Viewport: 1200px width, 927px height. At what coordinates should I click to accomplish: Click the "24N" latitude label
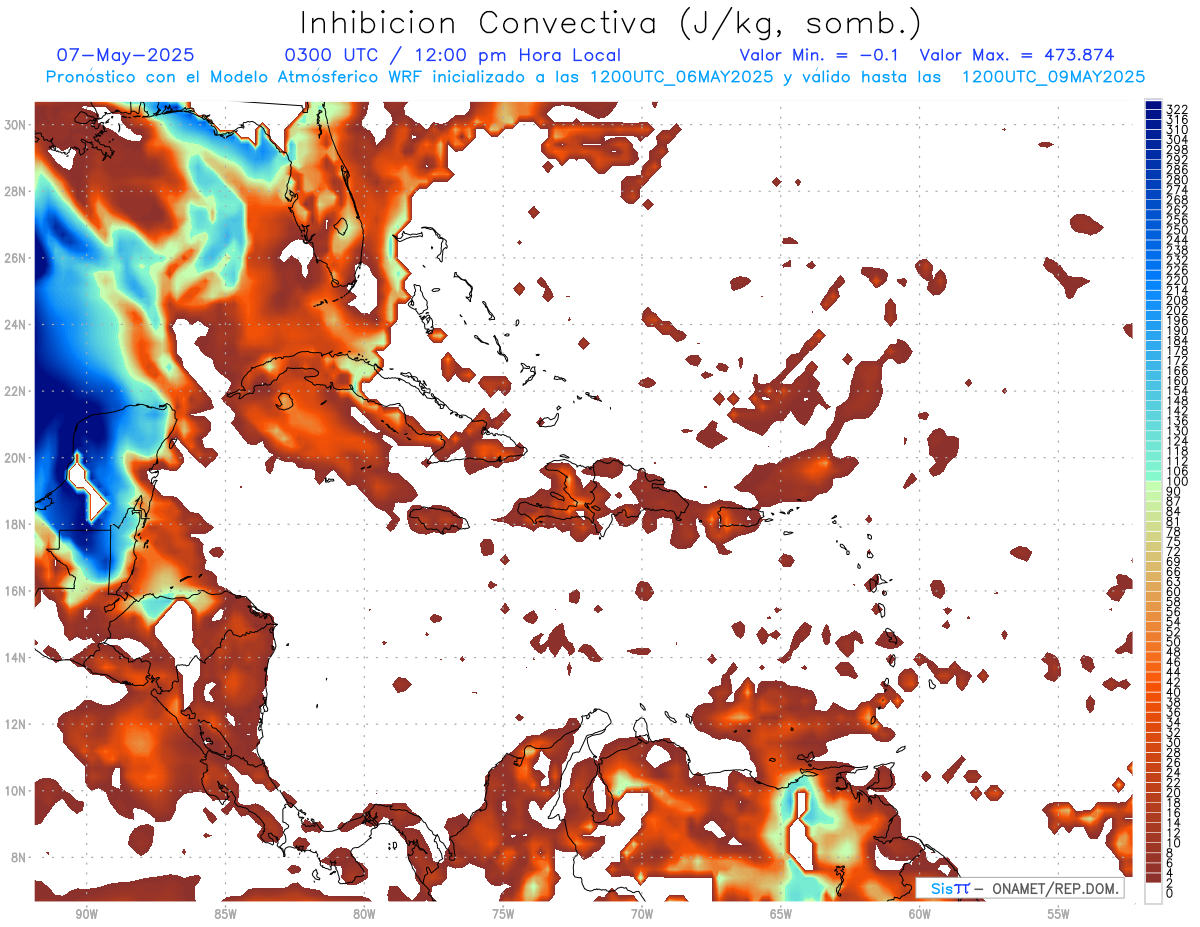pos(16,324)
